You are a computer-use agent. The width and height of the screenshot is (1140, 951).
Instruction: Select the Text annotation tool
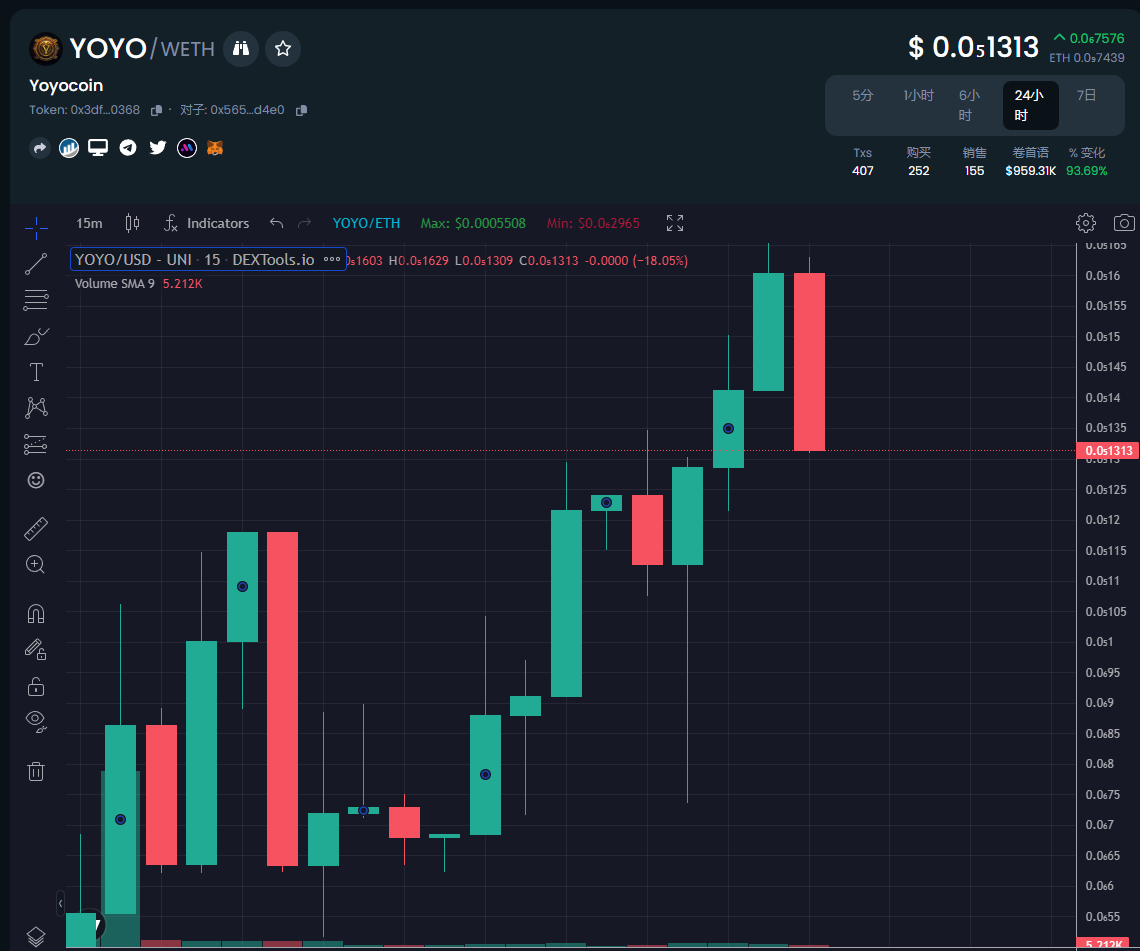[36, 372]
